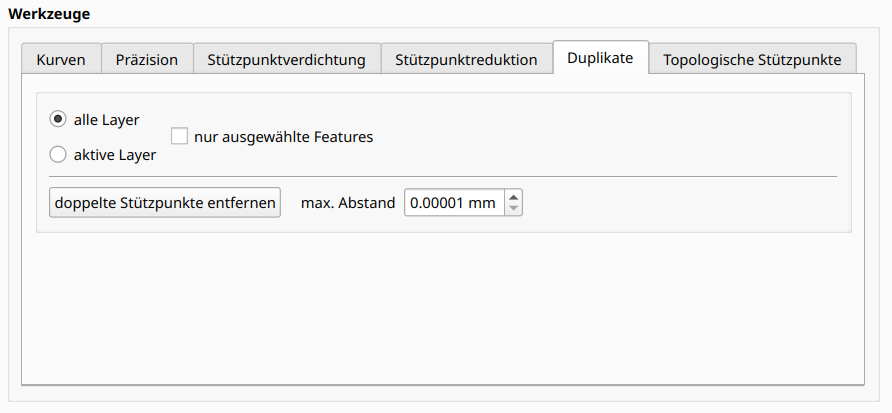Click the horizontal separator above the button
Image resolution: width=892 pixels, height=413 pixels.
tap(442, 176)
